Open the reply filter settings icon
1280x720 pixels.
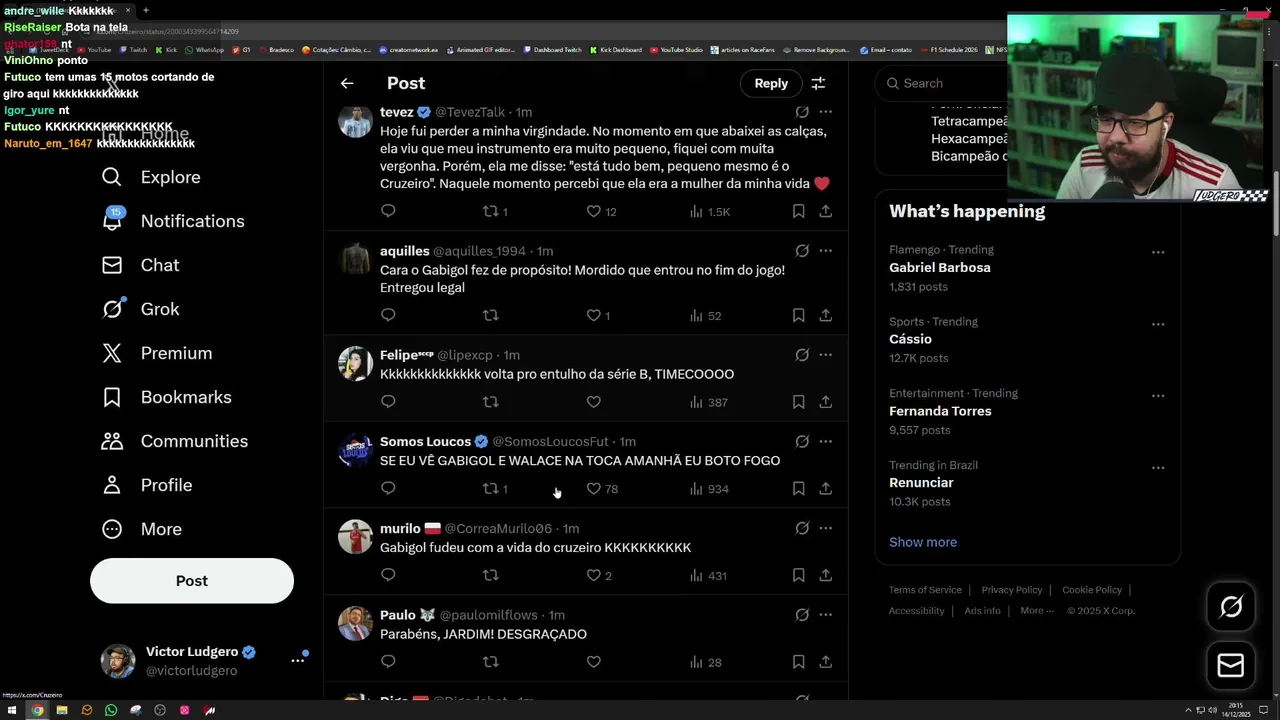(818, 83)
